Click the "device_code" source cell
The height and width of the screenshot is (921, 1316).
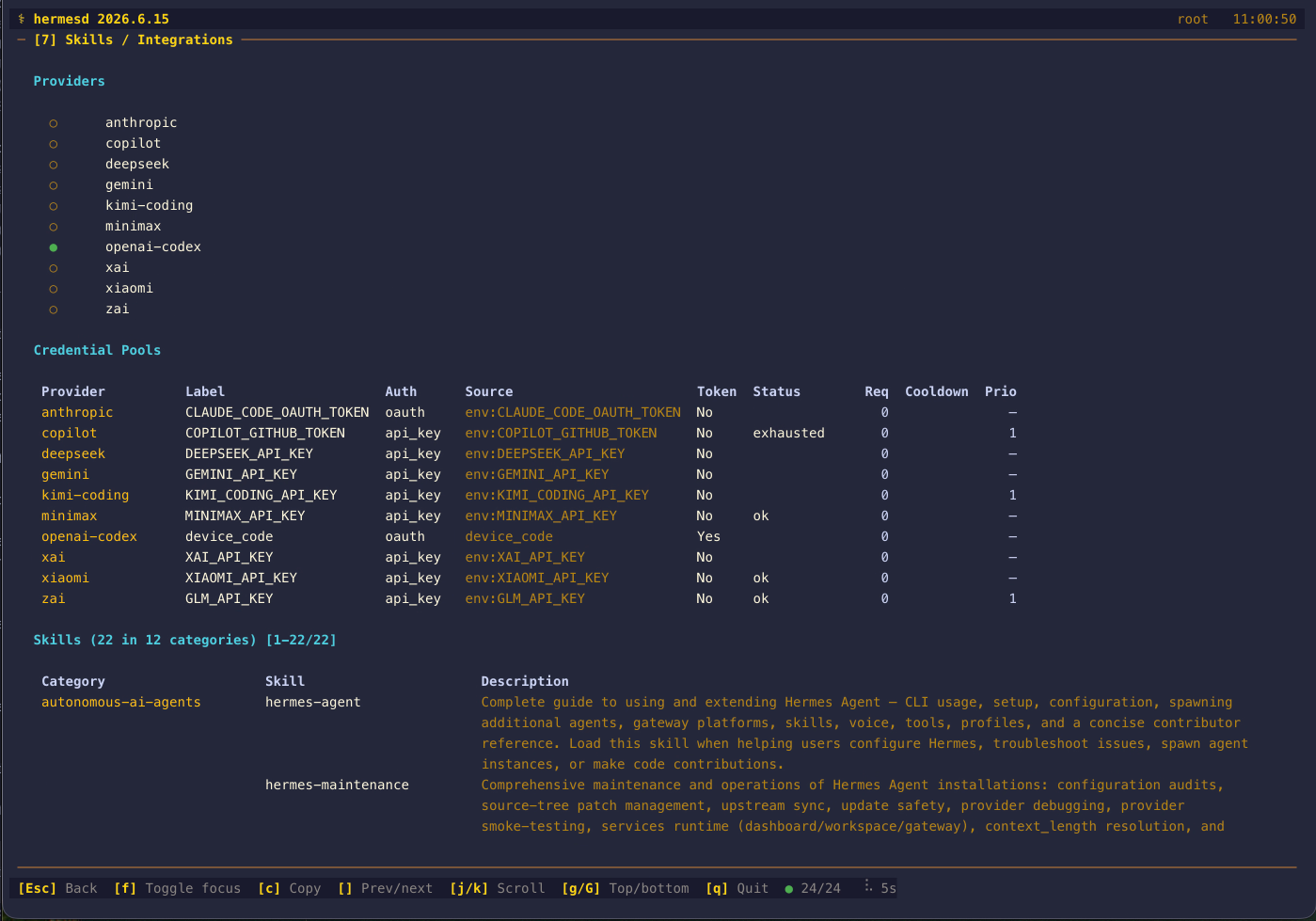509,536
